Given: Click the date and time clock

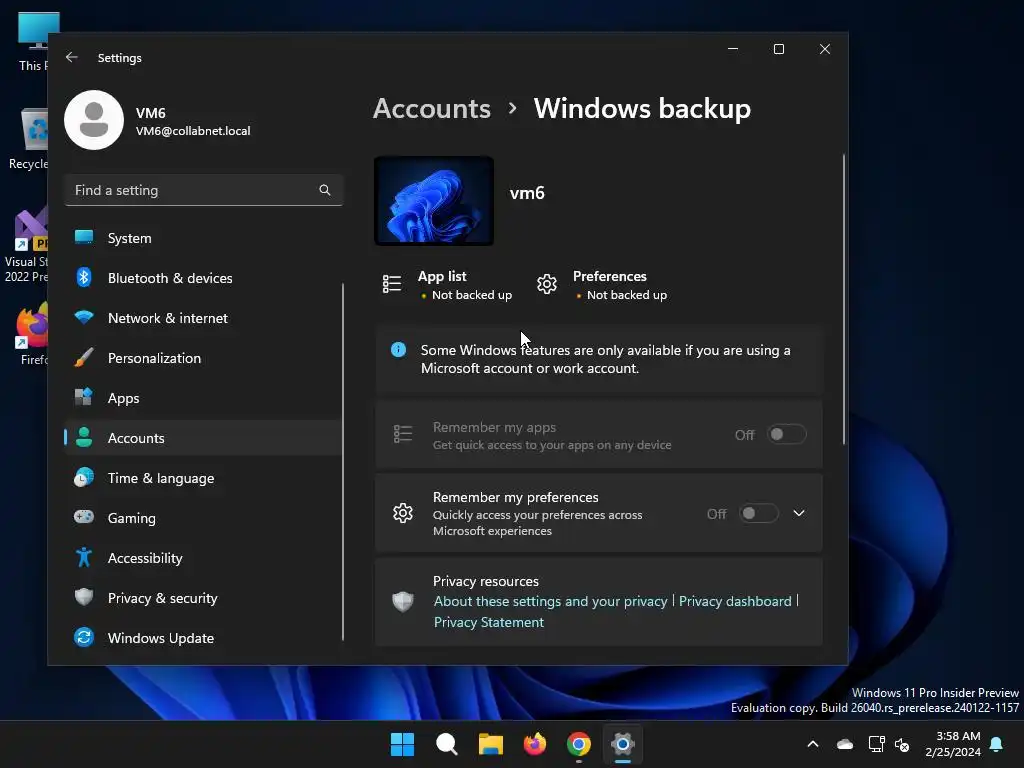Looking at the screenshot, I should pos(953,744).
